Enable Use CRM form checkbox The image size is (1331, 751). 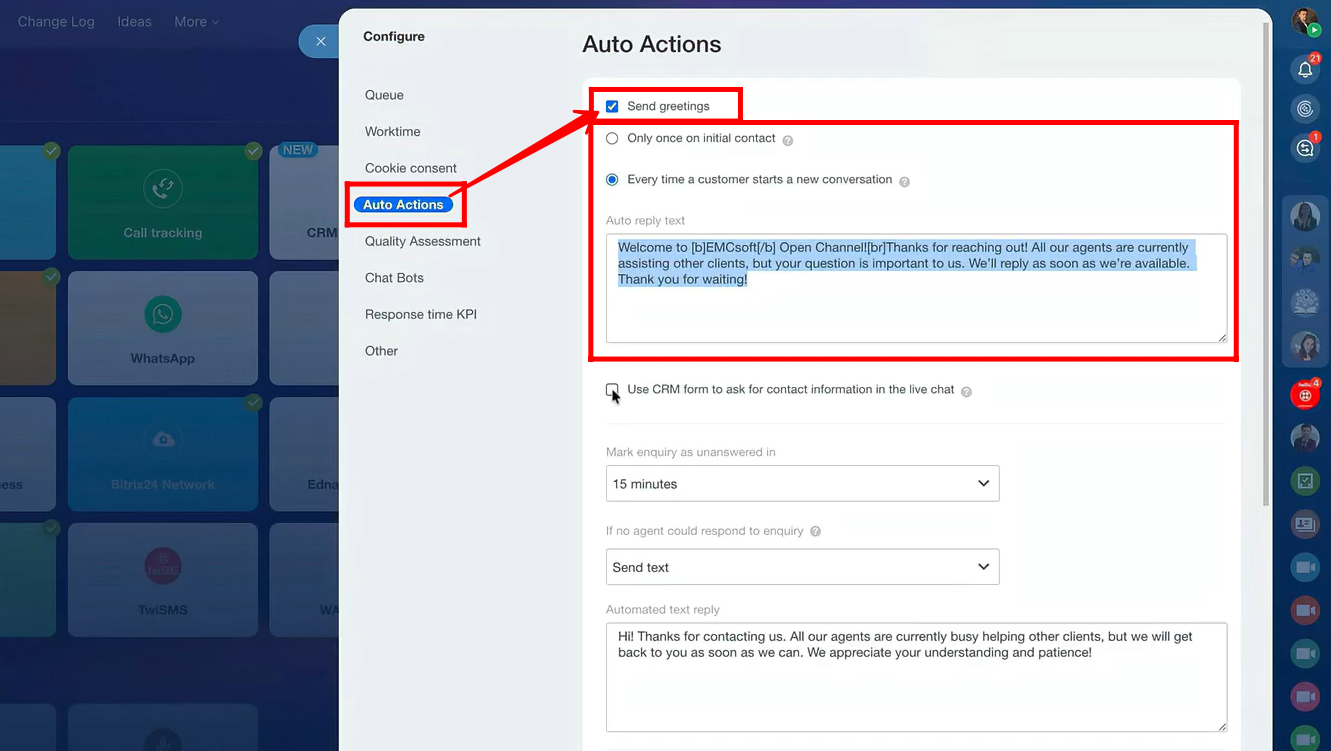coord(612,390)
